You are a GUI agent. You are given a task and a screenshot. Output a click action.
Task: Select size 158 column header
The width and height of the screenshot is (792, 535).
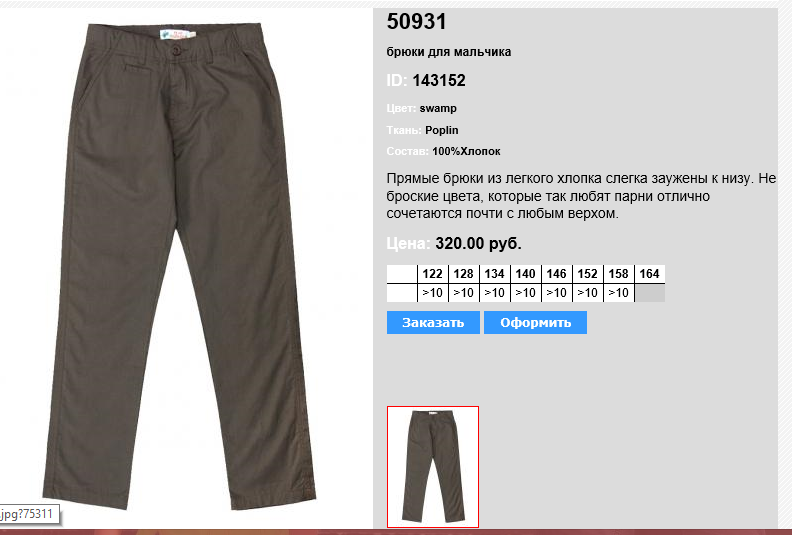(619, 274)
